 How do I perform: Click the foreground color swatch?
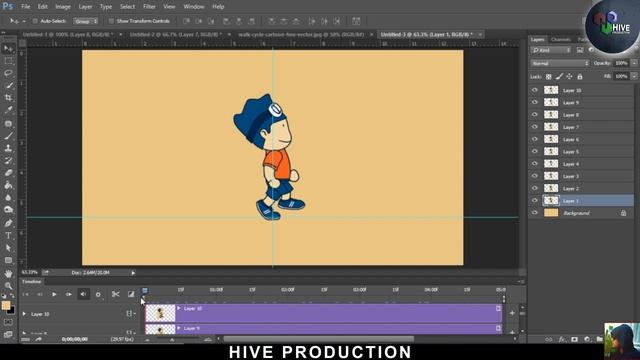click(6, 305)
